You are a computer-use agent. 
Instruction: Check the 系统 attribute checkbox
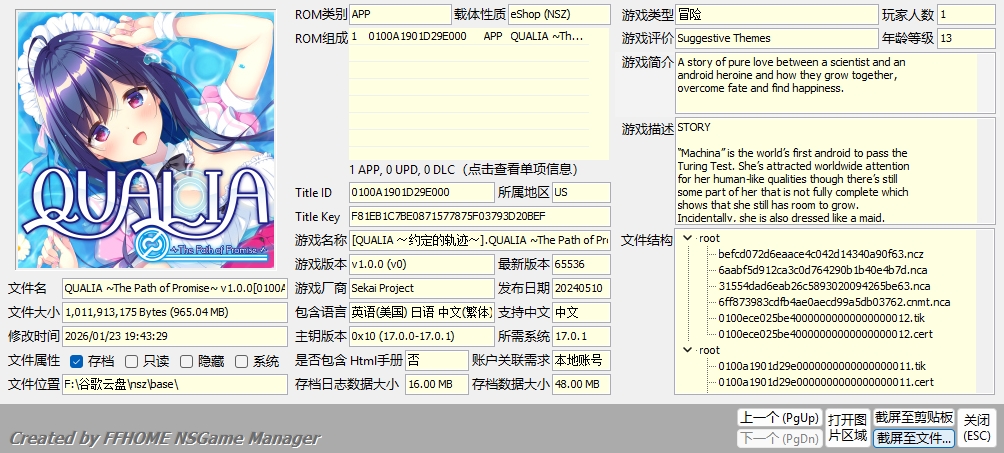click(x=242, y=361)
